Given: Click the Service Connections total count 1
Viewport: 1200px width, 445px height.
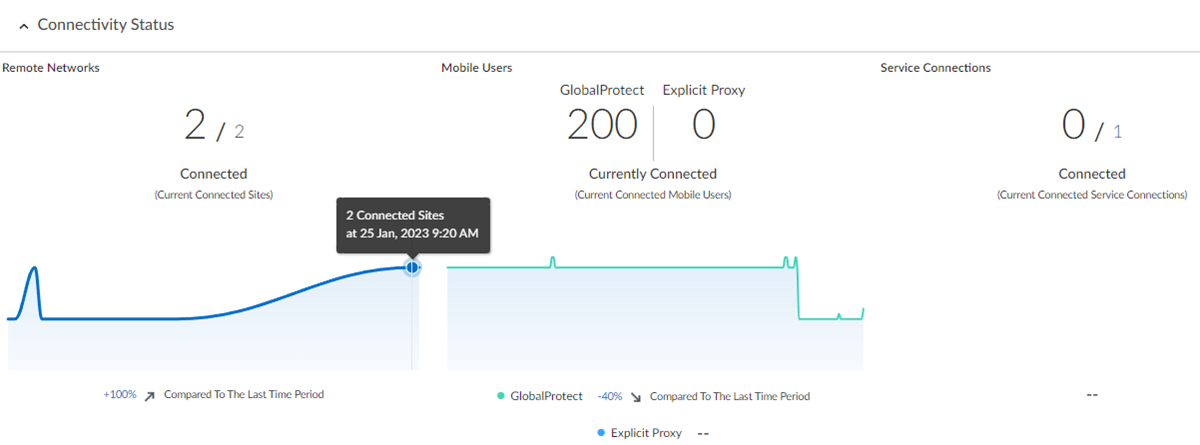Looking at the screenshot, I should 1117,131.
